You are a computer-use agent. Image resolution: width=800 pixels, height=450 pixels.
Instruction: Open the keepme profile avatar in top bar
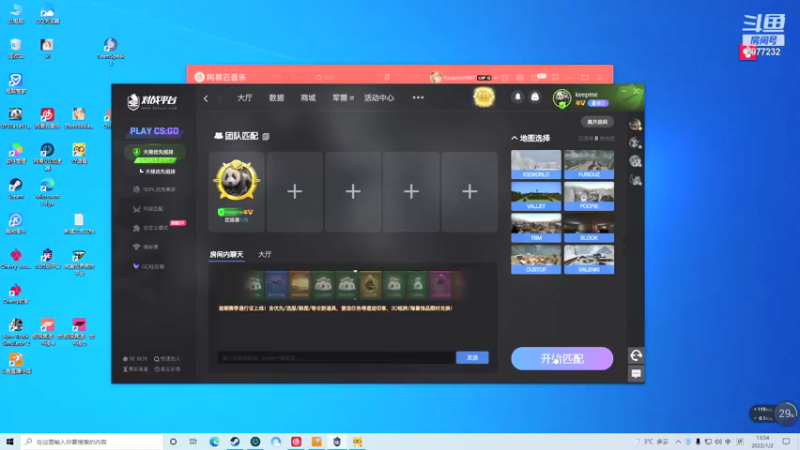point(562,98)
